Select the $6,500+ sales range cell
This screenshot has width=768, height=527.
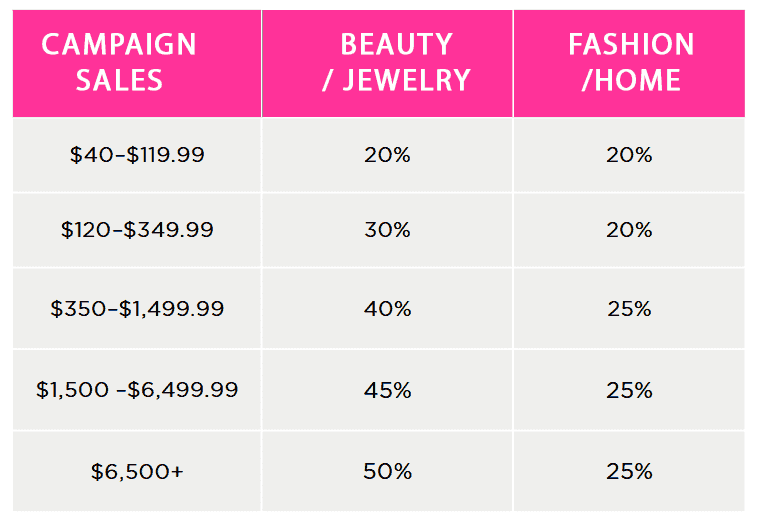coord(137,471)
